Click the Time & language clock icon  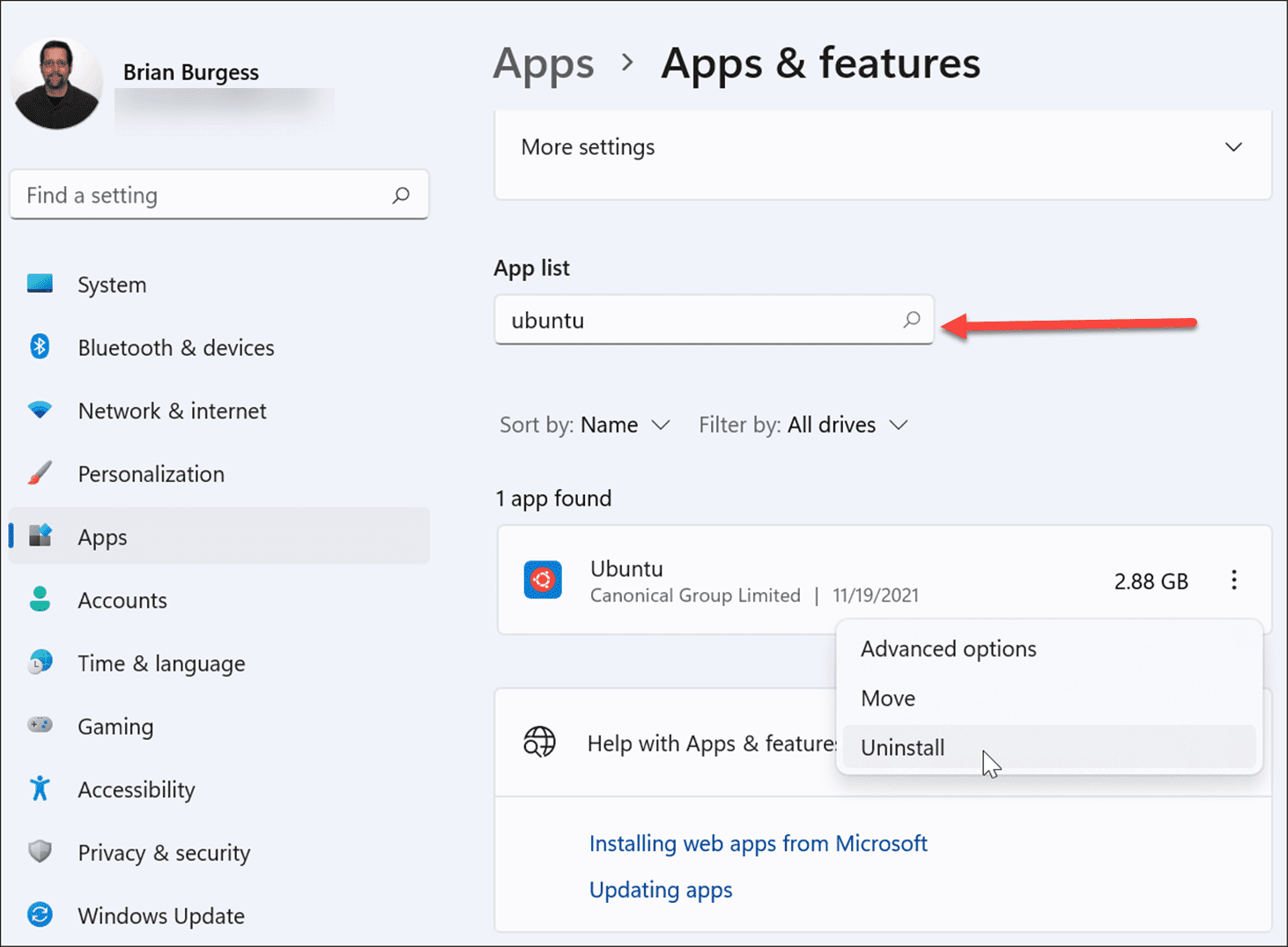point(40,662)
